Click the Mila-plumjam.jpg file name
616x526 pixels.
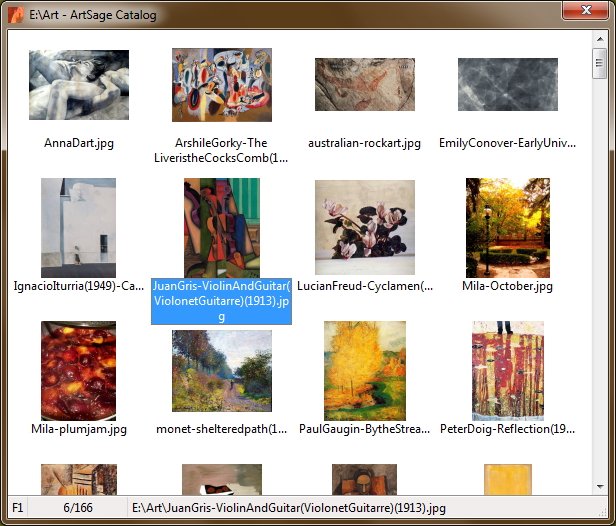(x=79, y=429)
